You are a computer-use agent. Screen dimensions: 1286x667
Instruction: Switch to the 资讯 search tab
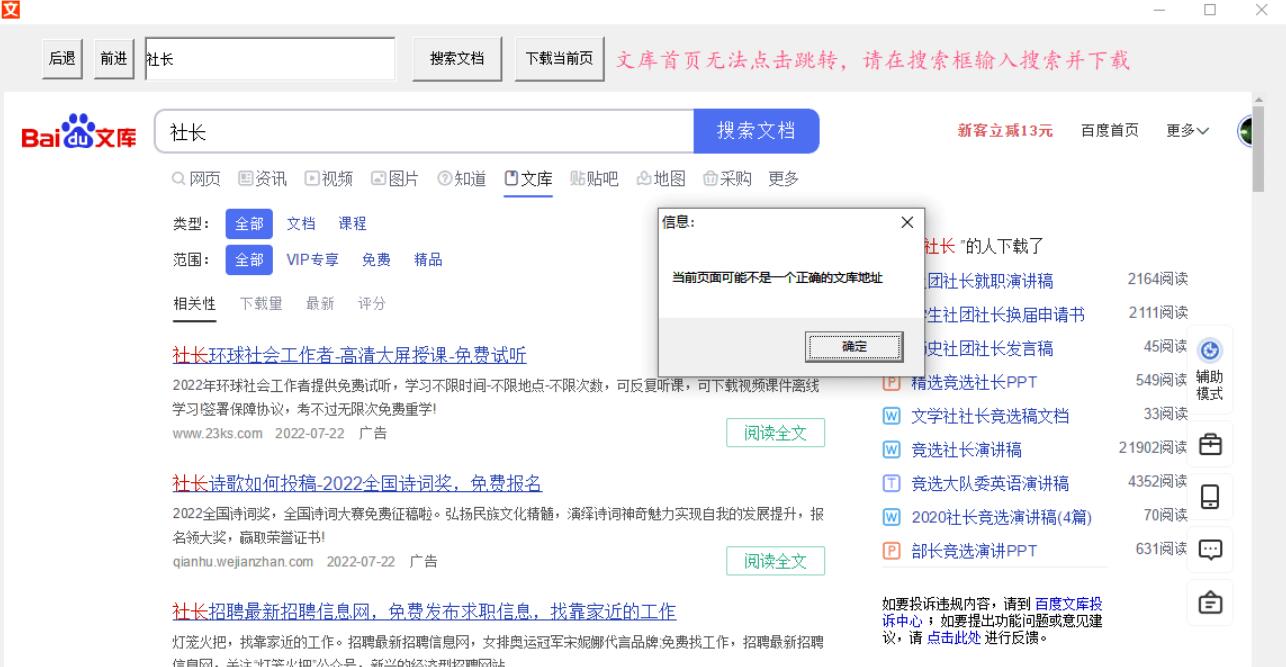[x=262, y=179]
